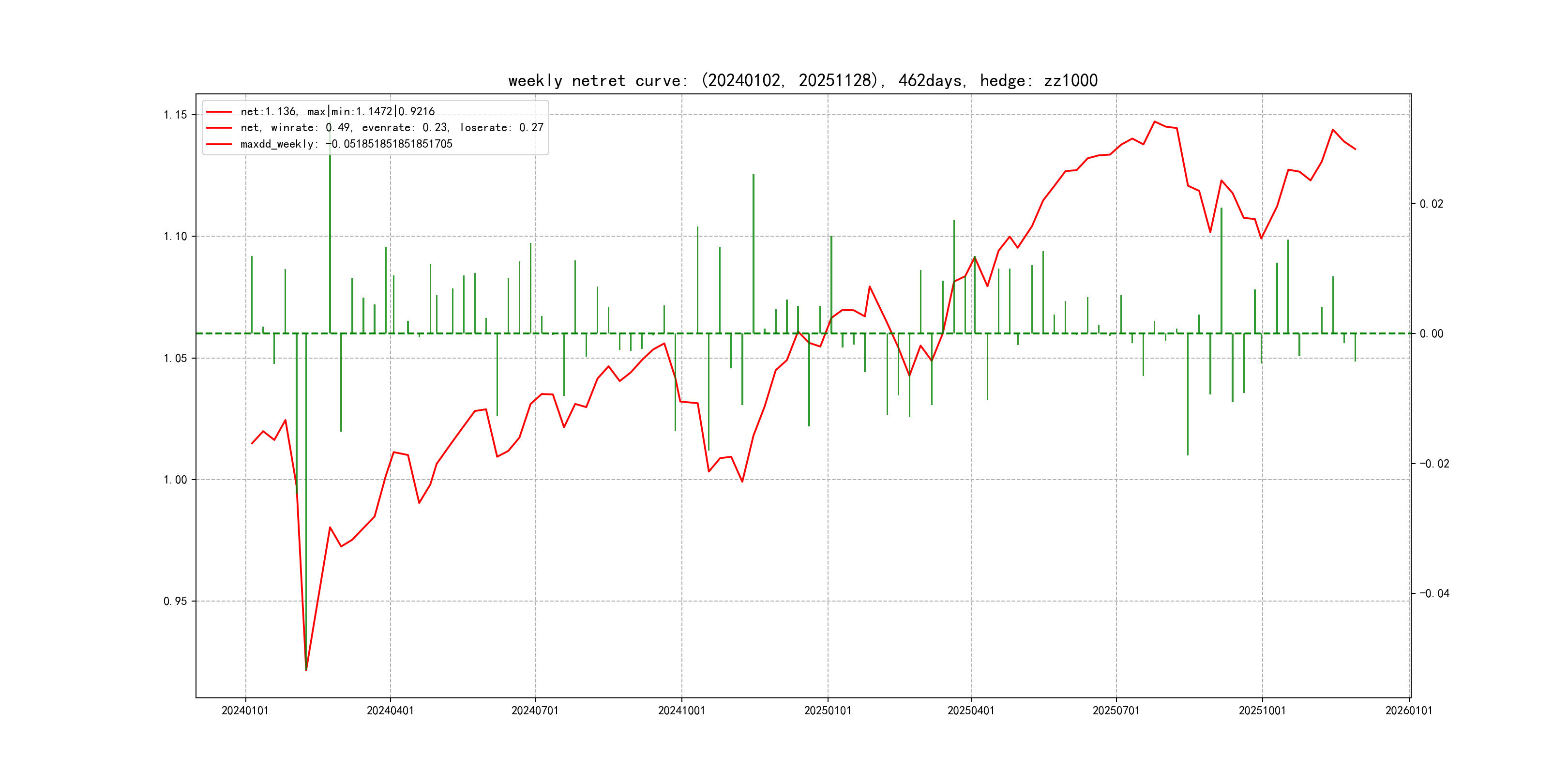Click the 20260101 x-axis label
Screen dimensions: 1568x784
click(1408, 711)
